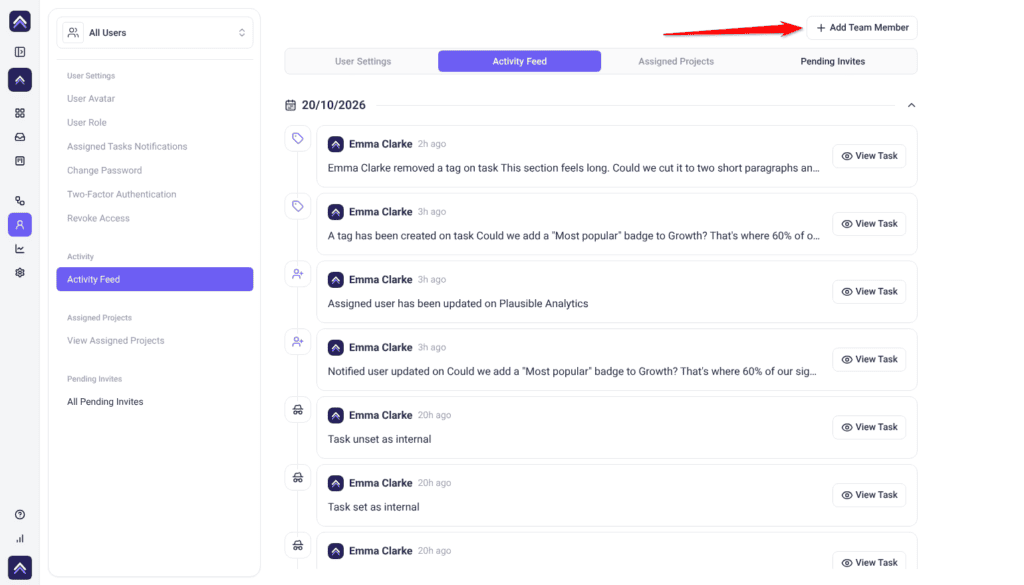
Task: Click Emma Clarke avatar in Plausible Analytics entry
Action: pyautogui.click(x=336, y=279)
